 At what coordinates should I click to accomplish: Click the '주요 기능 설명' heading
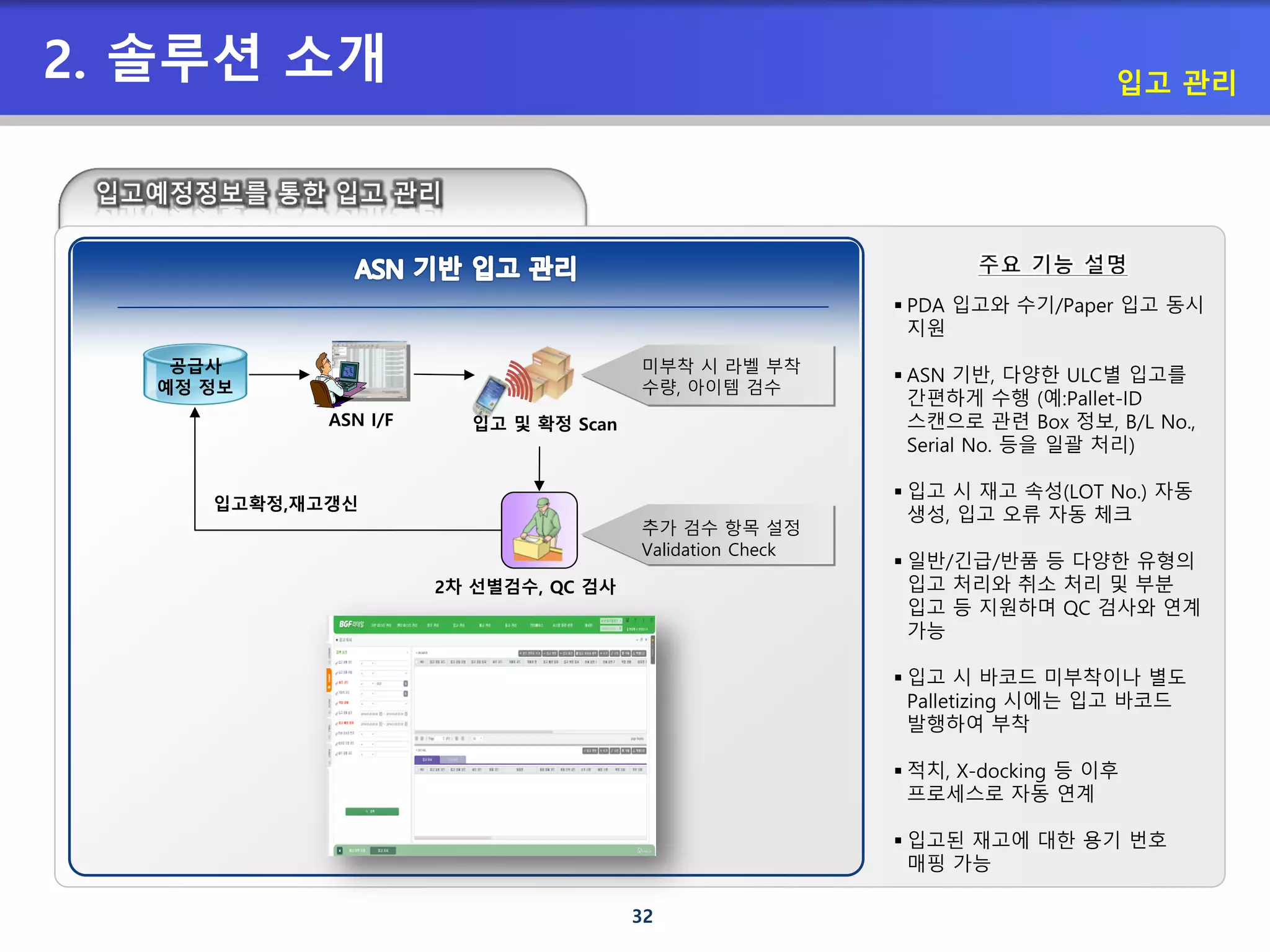point(1052,264)
